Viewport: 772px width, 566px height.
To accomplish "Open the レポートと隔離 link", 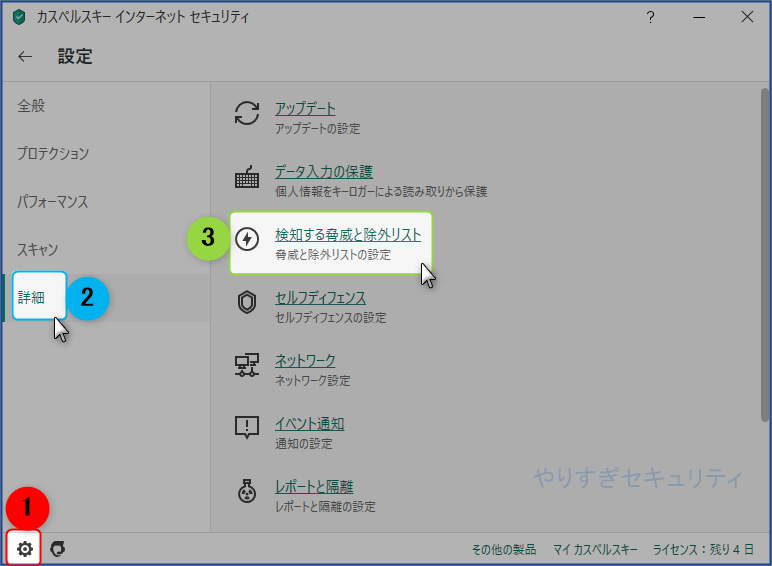I will click(314, 487).
